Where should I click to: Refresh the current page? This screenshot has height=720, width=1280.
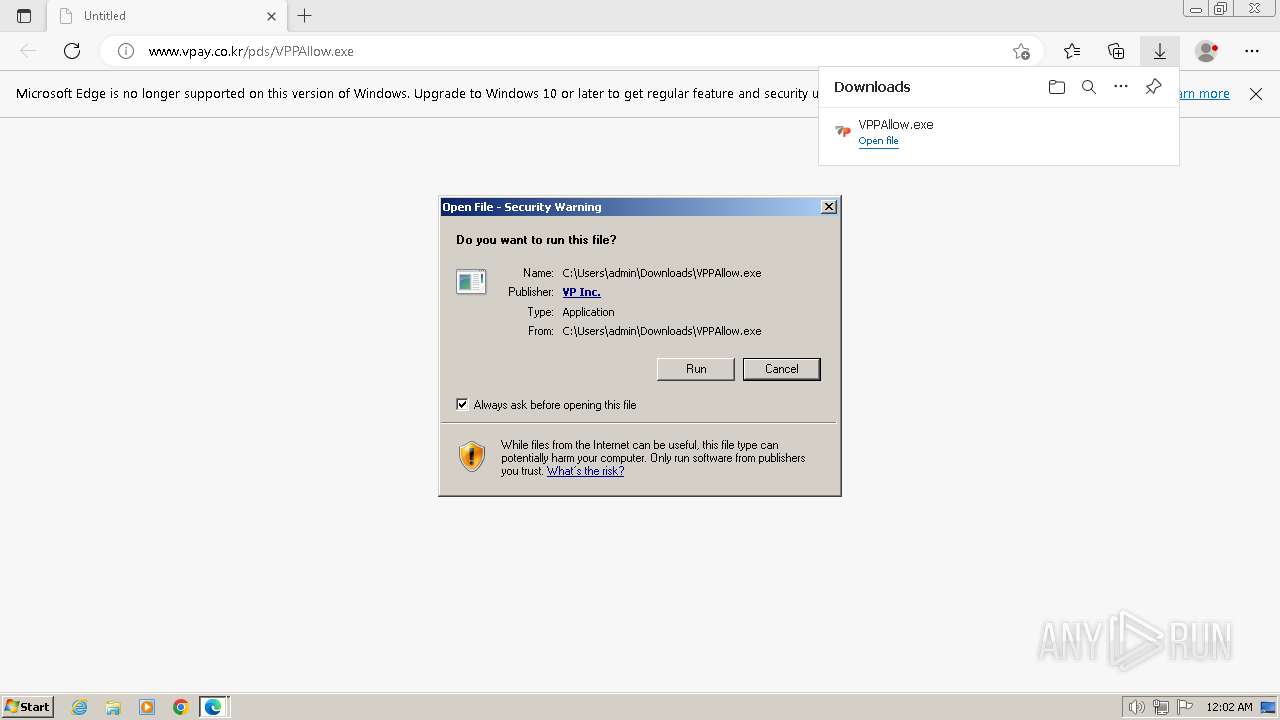tap(72, 51)
